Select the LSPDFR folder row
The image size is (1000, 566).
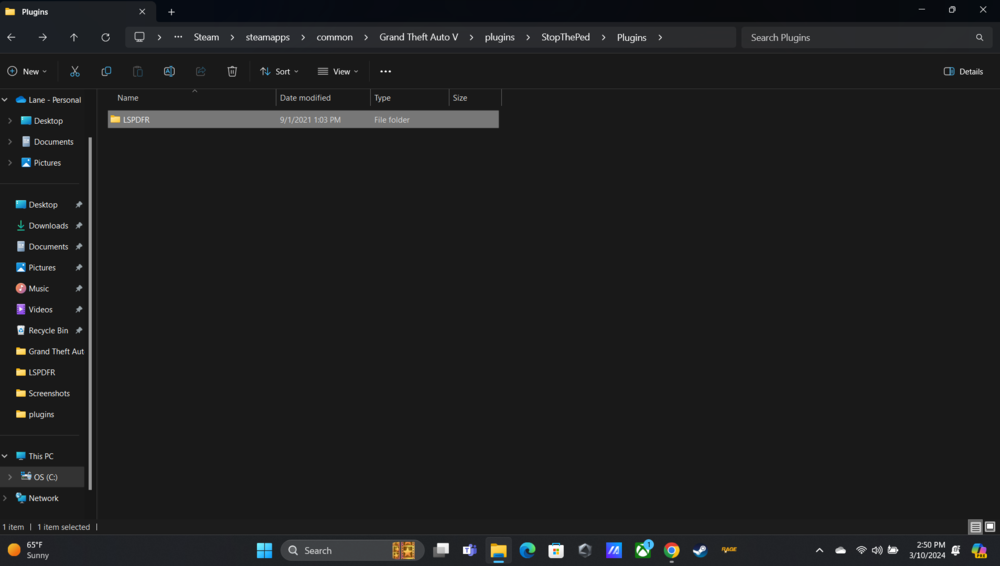(x=303, y=119)
